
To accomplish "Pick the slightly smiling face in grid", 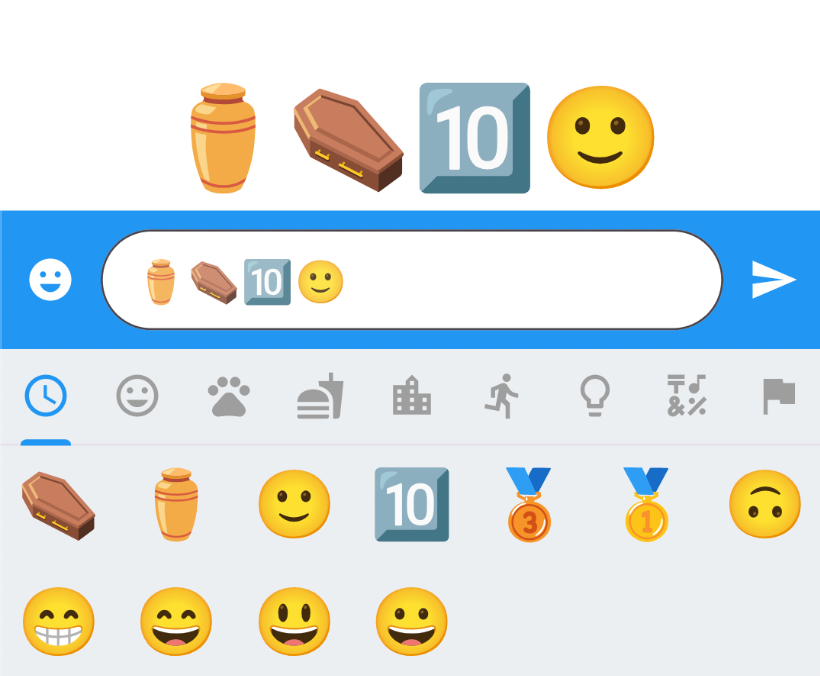I will click(294, 504).
